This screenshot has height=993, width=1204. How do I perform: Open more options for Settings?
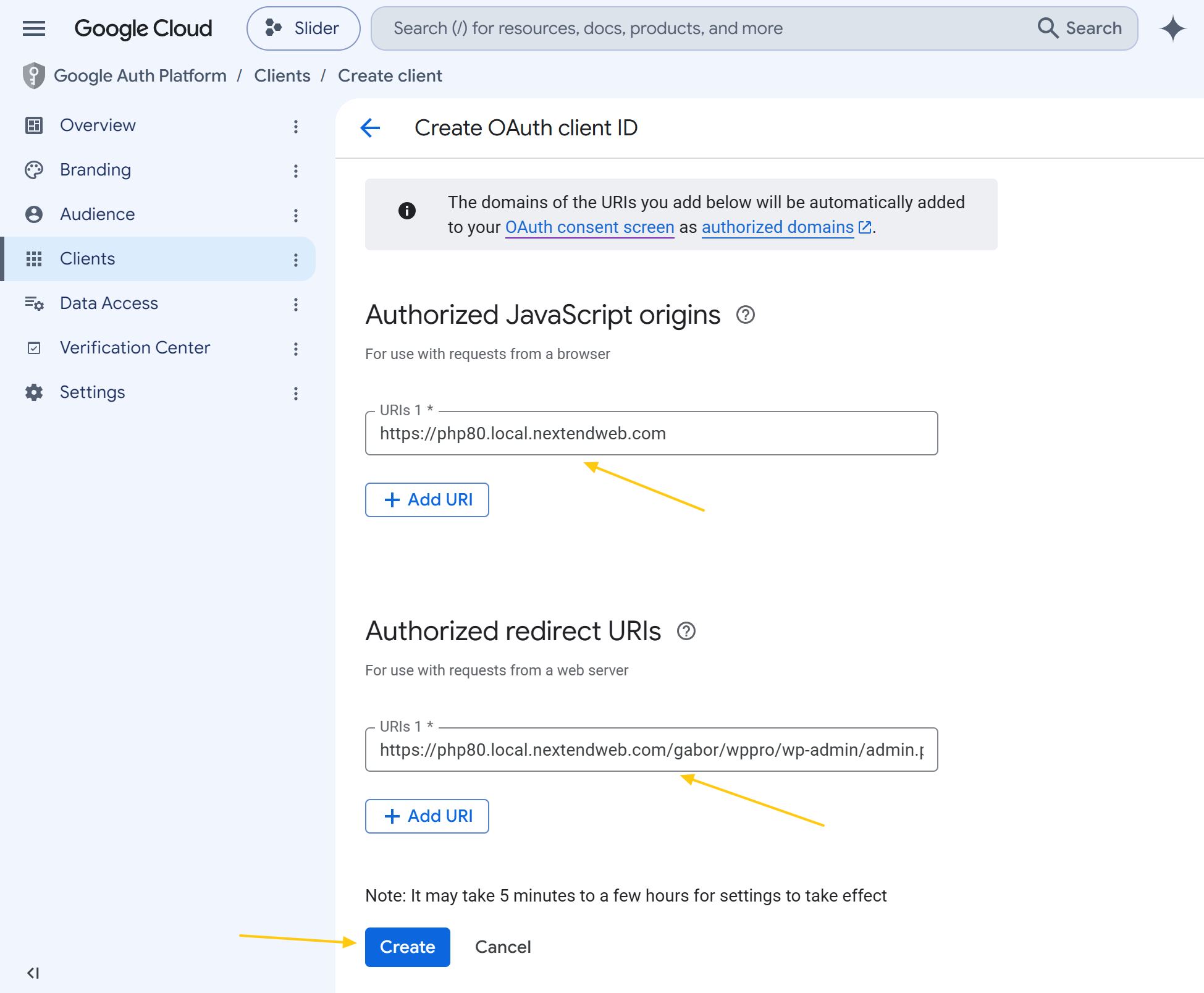(296, 394)
